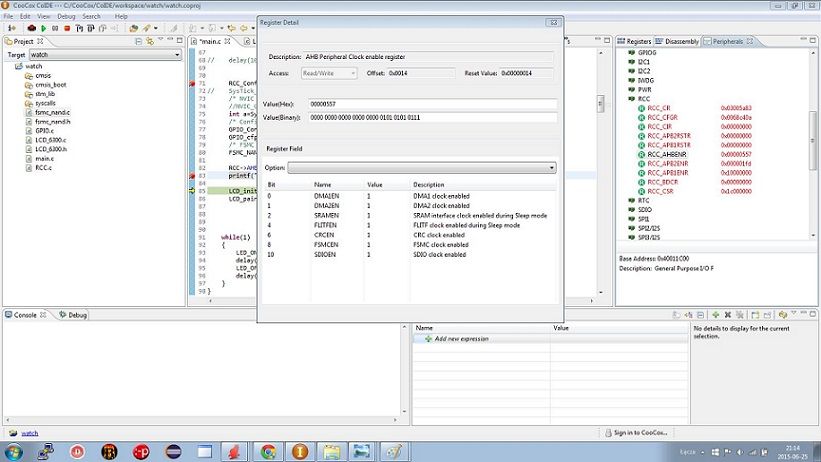Image resolution: width=821 pixels, height=462 pixels.
Task: Click the Build project toolbar icon
Action: [x=134, y=28]
